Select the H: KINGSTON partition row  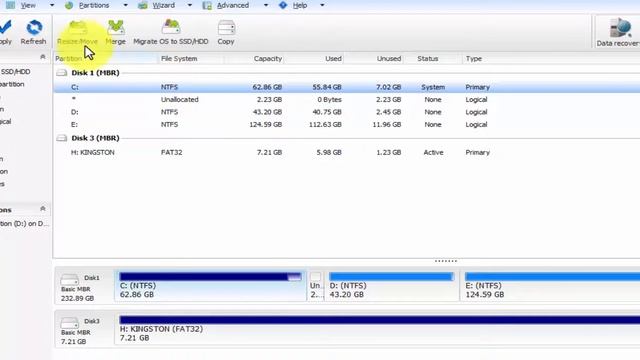[x=347, y=152]
